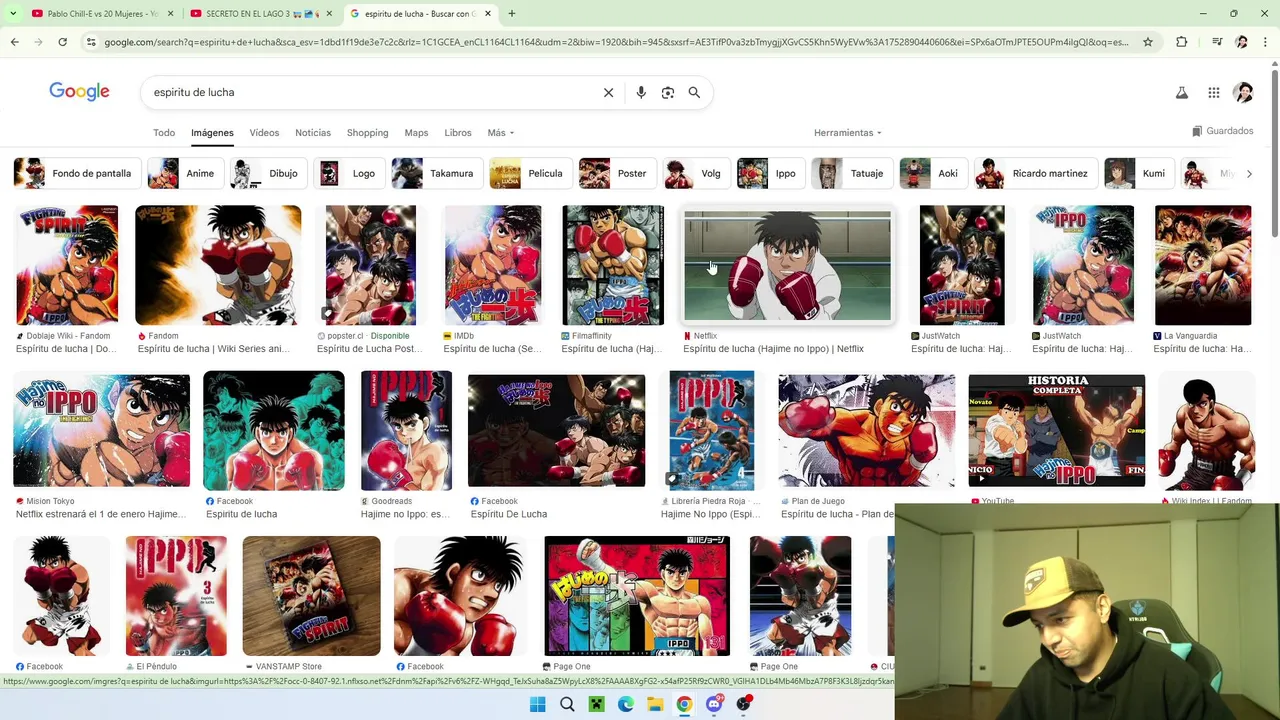Open Discord from the taskbar
The image size is (1280, 720).
click(714, 704)
